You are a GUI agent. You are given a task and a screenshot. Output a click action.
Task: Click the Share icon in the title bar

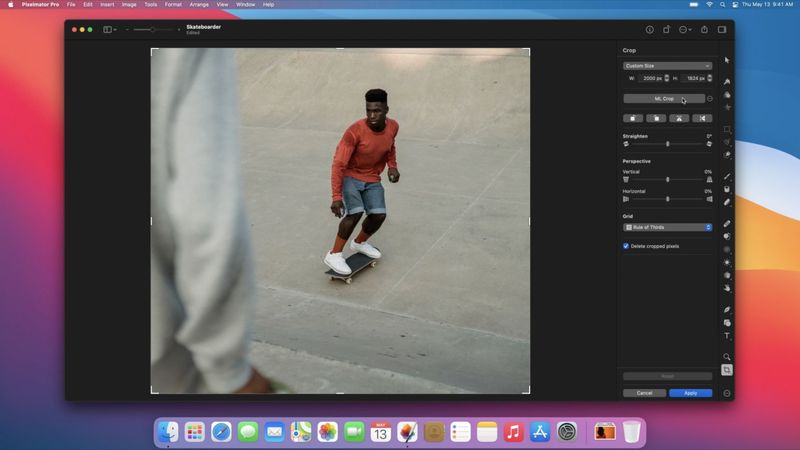[704, 30]
